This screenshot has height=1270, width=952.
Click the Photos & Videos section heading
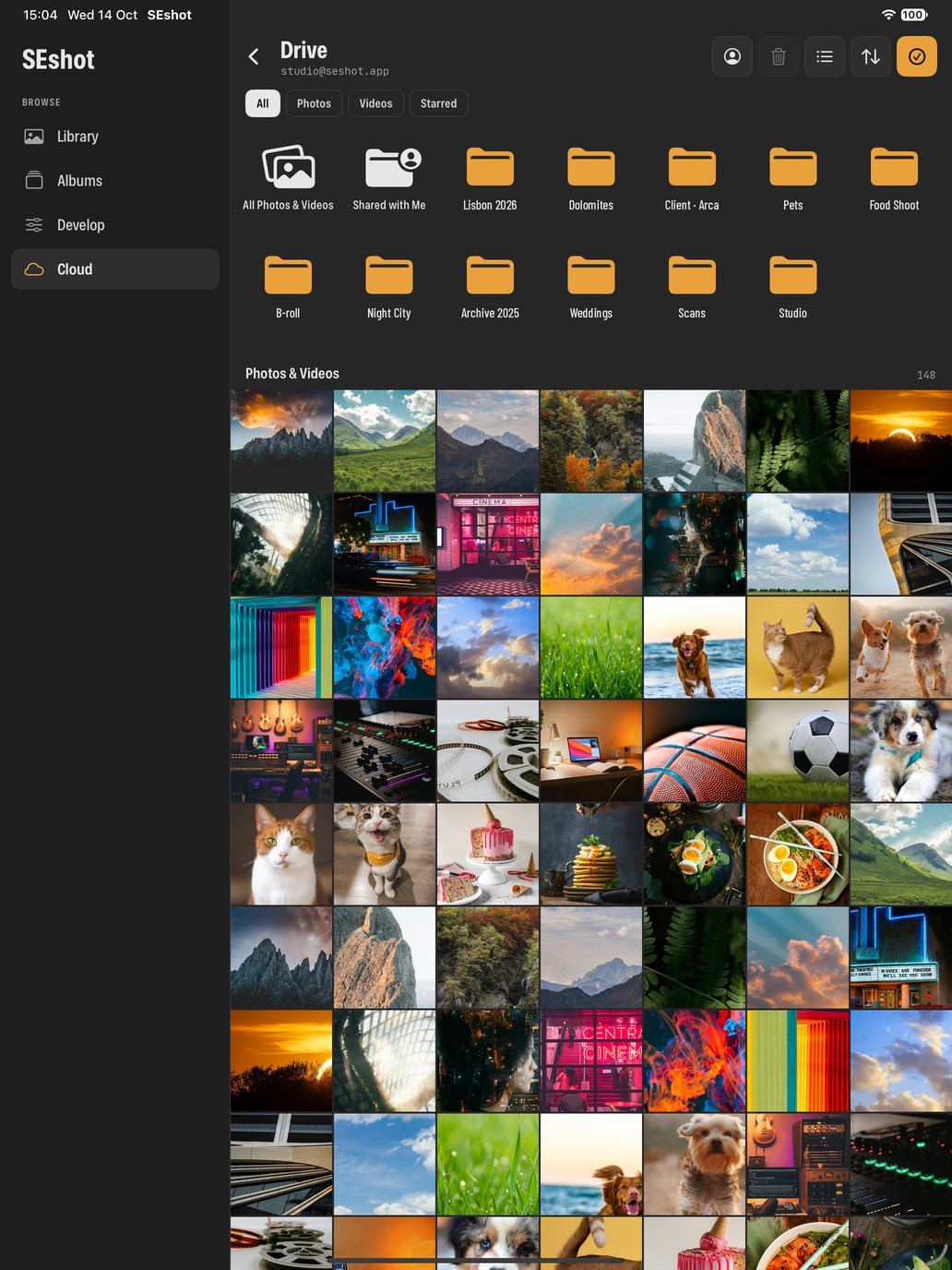[x=292, y=374]
